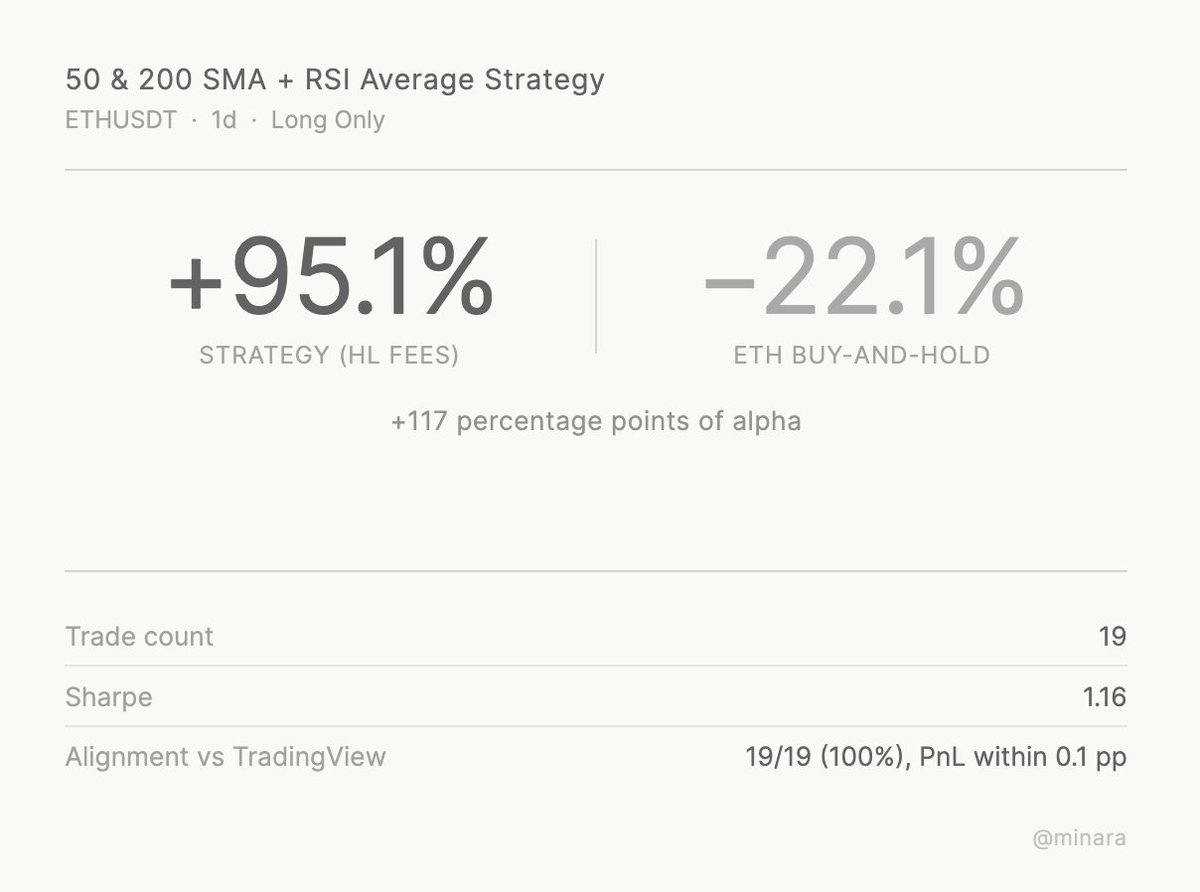The height and width of the screenshot is (892, 1200).
Task: Click the strategy title '50 & 200 SMA + RSI Average Strategy'
Action: [334, 80]
